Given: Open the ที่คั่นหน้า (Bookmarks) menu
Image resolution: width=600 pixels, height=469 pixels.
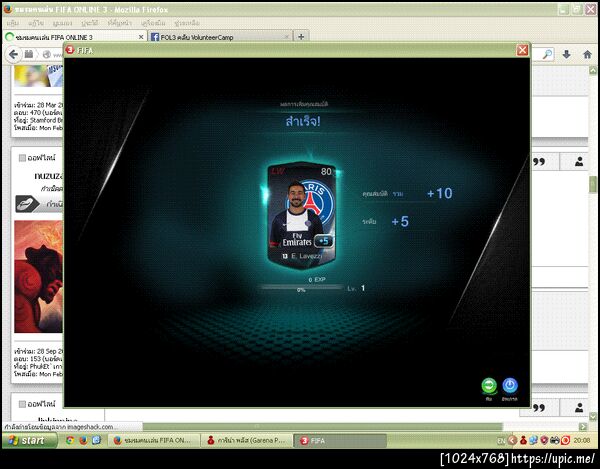Looking at the screenshot, I should pos(120,23).
